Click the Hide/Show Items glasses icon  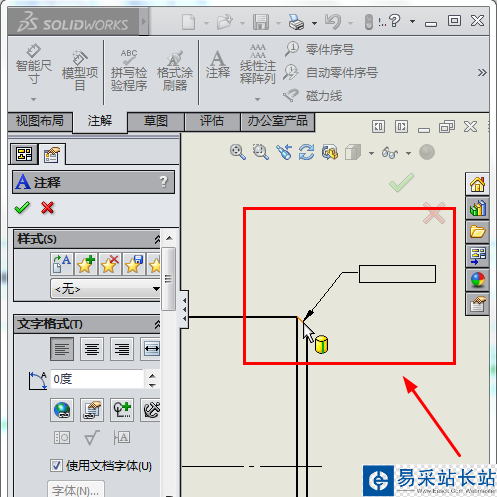coord(390,153)
